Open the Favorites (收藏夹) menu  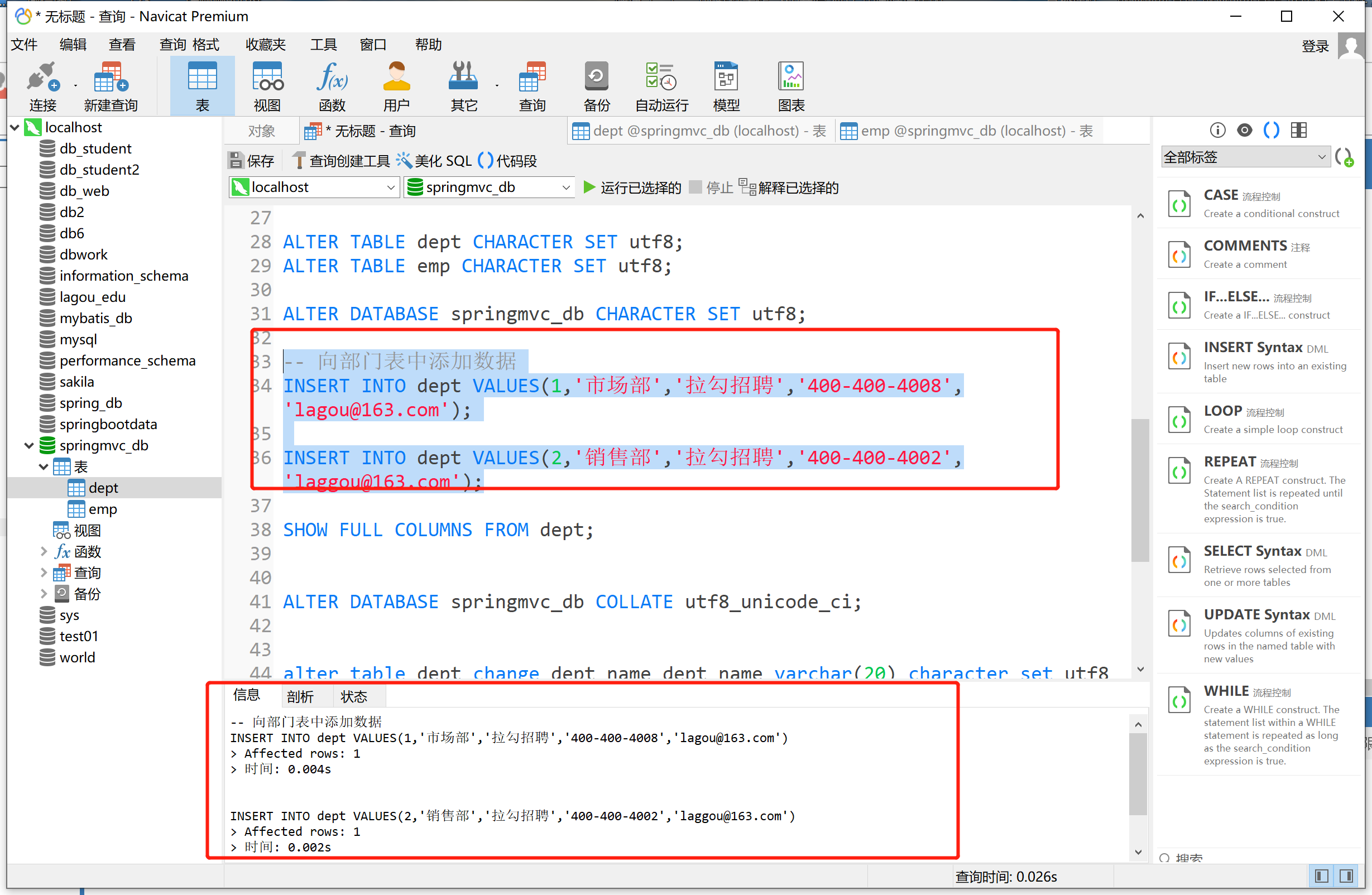click(x=265, y=45)
